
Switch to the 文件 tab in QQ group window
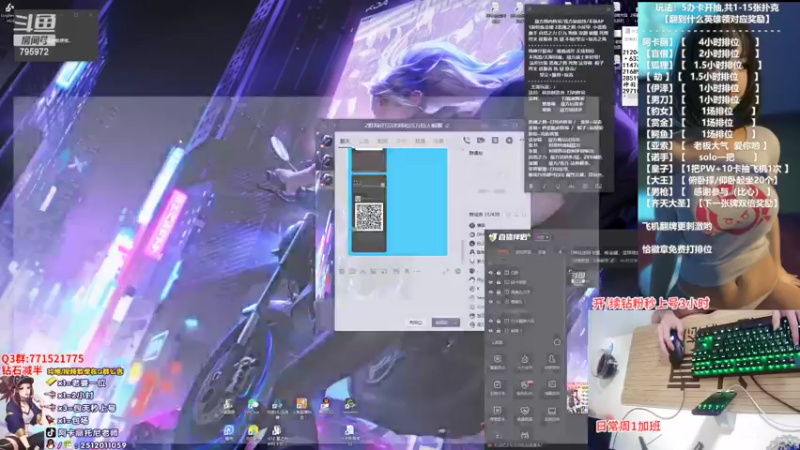401,141
